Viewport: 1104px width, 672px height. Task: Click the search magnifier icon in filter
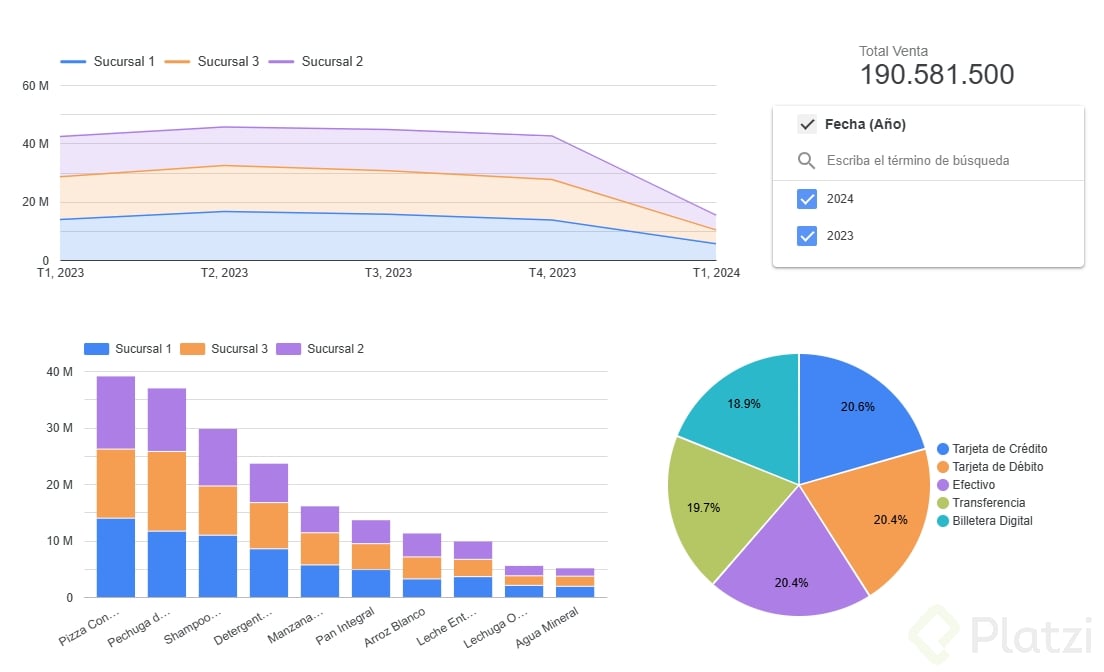[806, 161]
